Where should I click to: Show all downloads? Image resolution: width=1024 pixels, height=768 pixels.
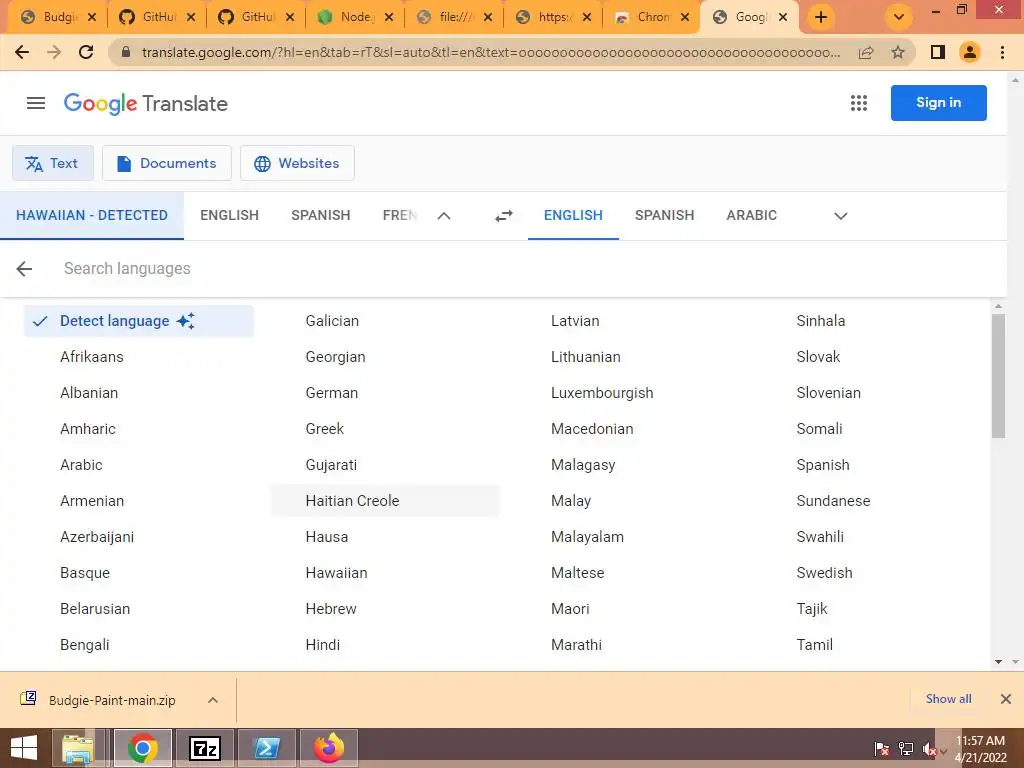948,699
